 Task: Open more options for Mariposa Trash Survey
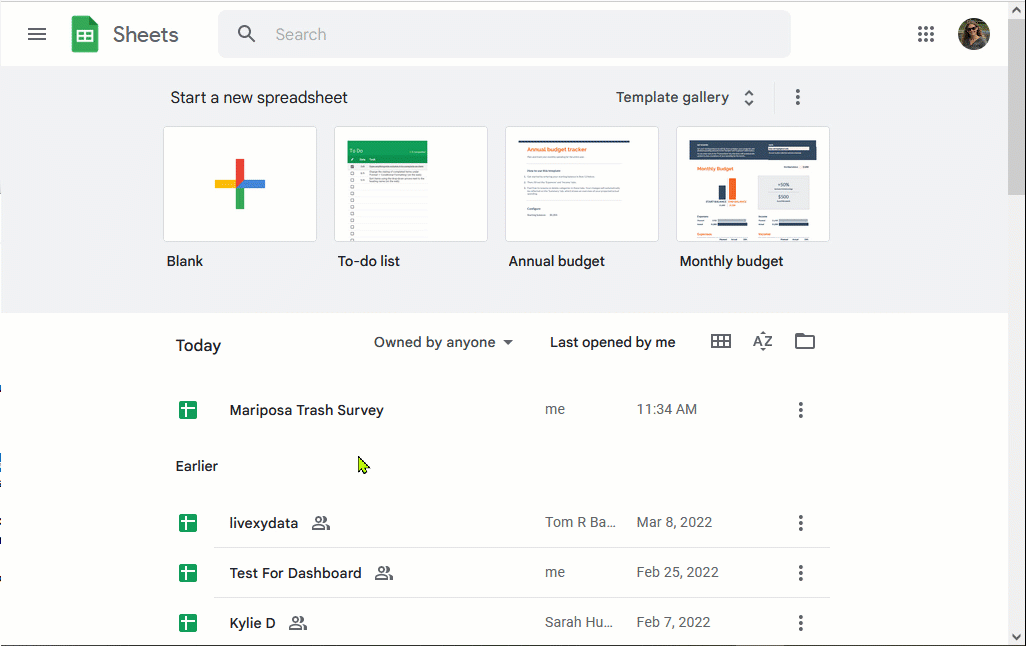coord(800,410)
